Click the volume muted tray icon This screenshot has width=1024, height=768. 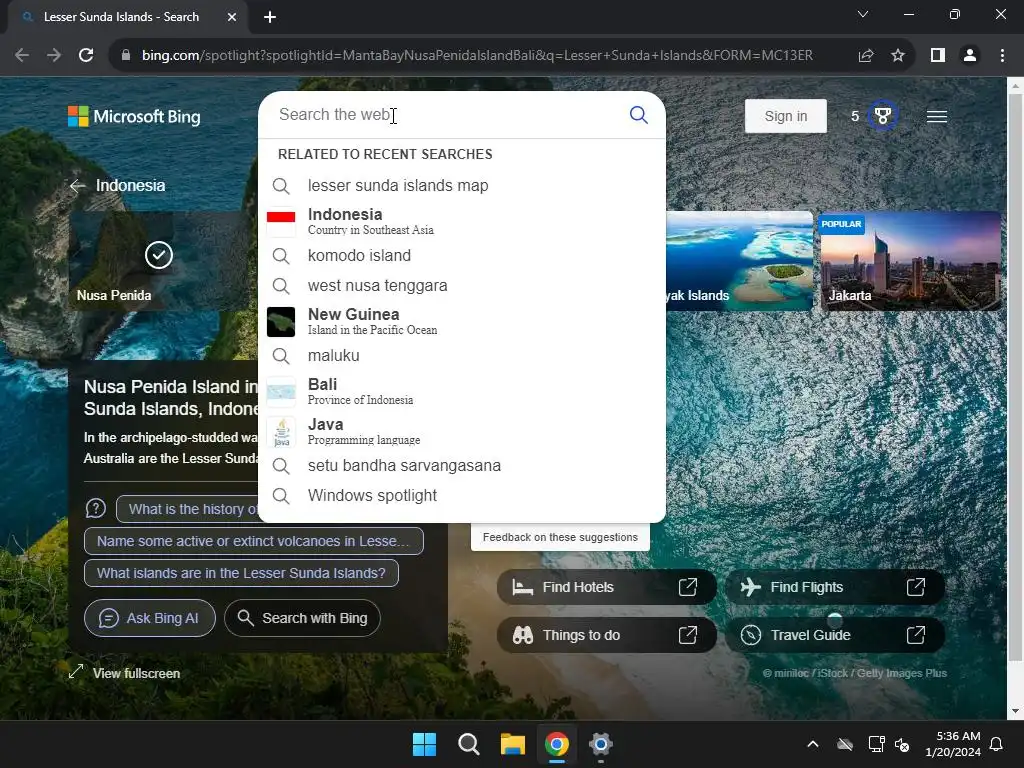point(903,744)
